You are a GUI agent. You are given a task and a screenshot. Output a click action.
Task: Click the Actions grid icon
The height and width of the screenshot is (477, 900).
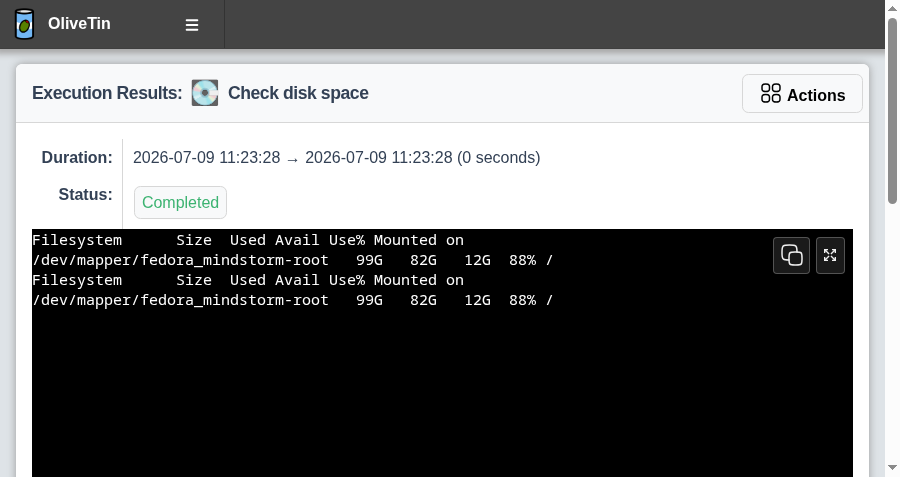coord(771,94)
